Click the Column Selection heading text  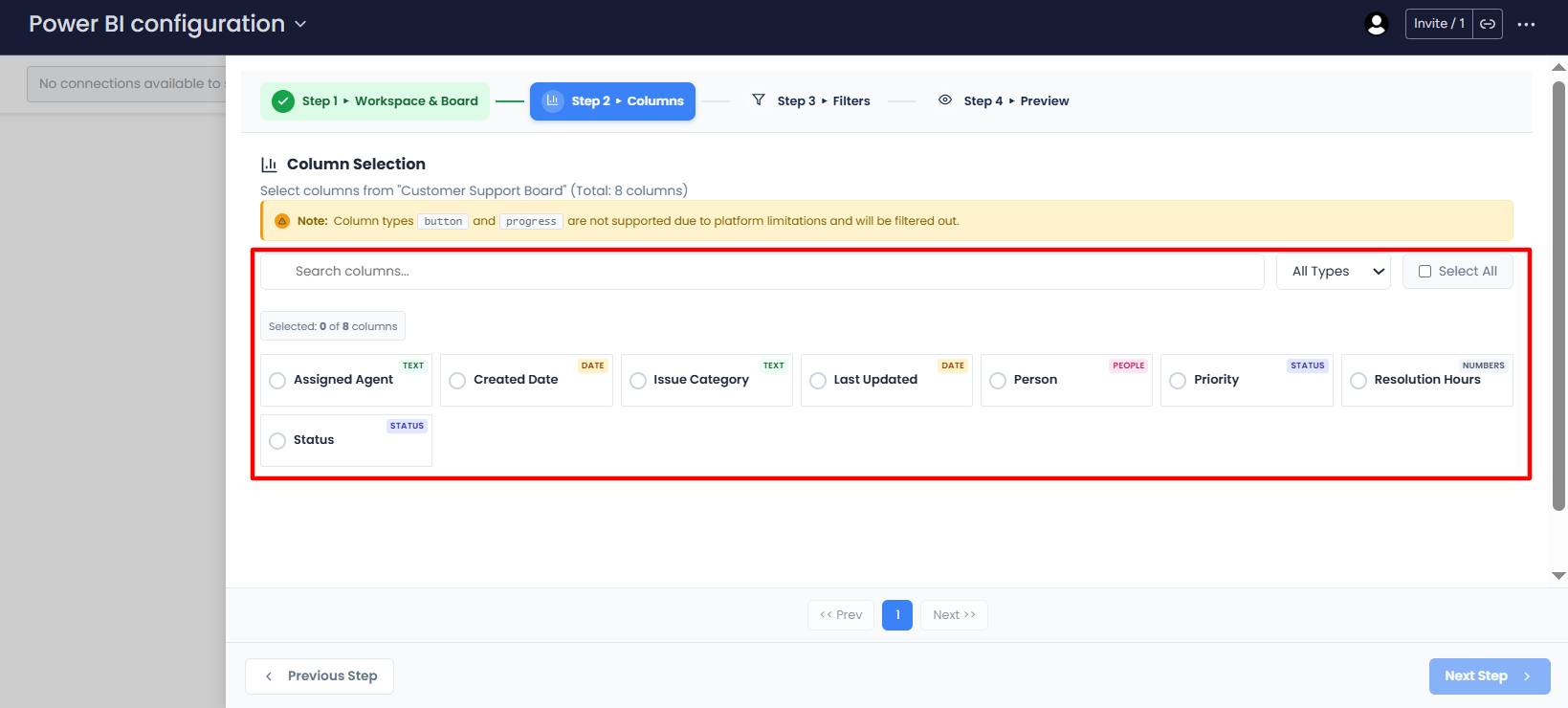coord(356,165)
